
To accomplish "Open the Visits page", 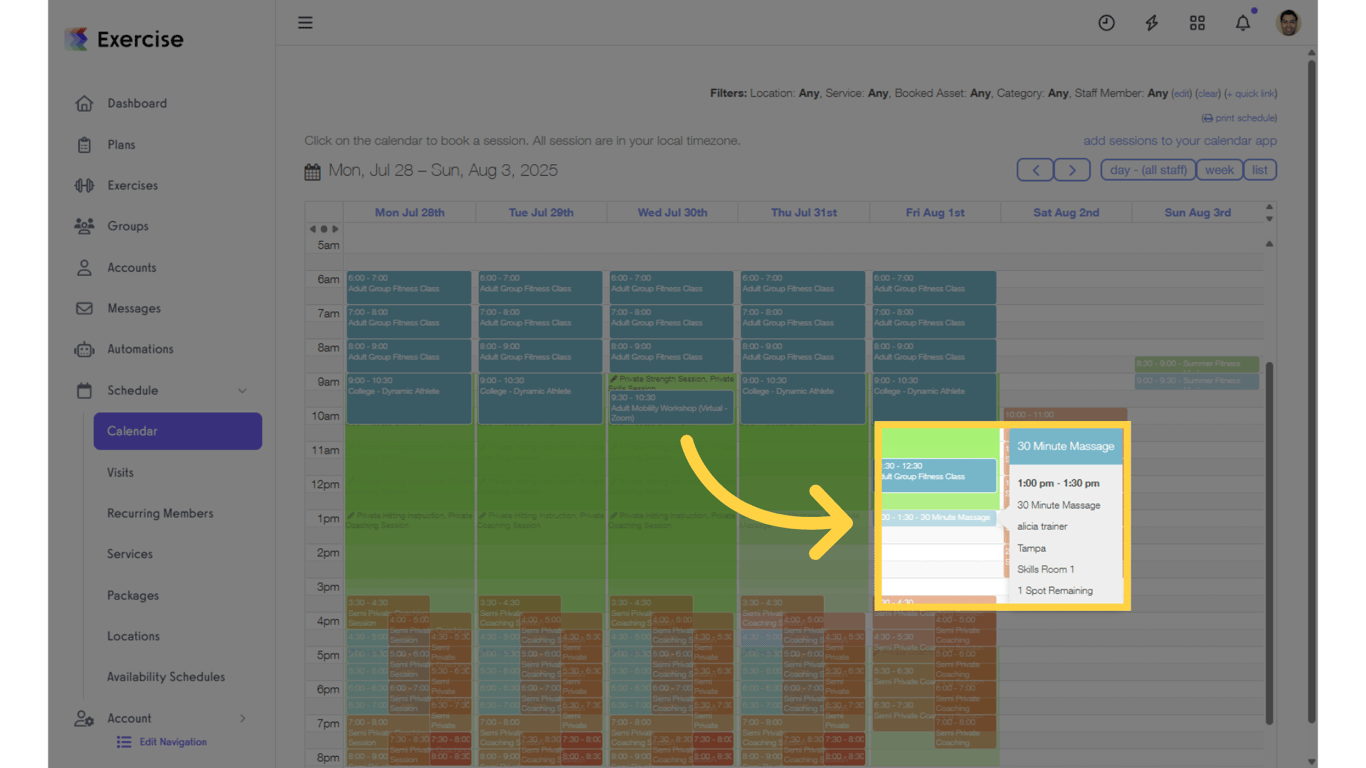I will [120, 473].
